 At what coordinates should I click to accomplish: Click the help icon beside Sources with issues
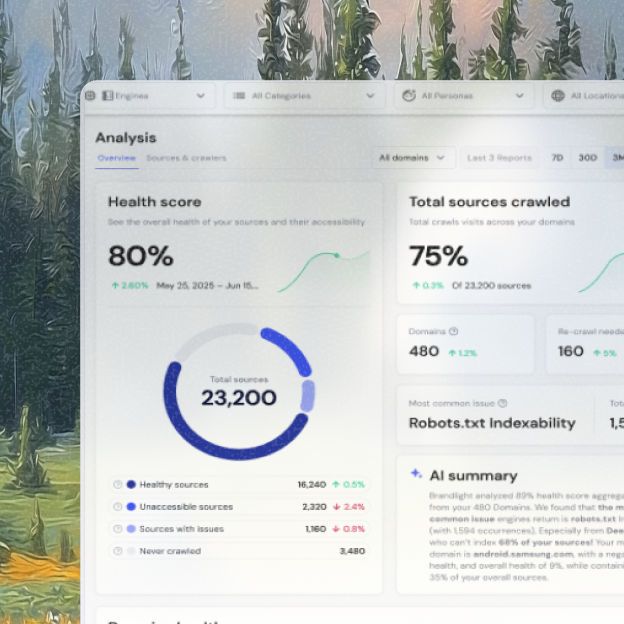pyautogui.click(x=117, y=529)
